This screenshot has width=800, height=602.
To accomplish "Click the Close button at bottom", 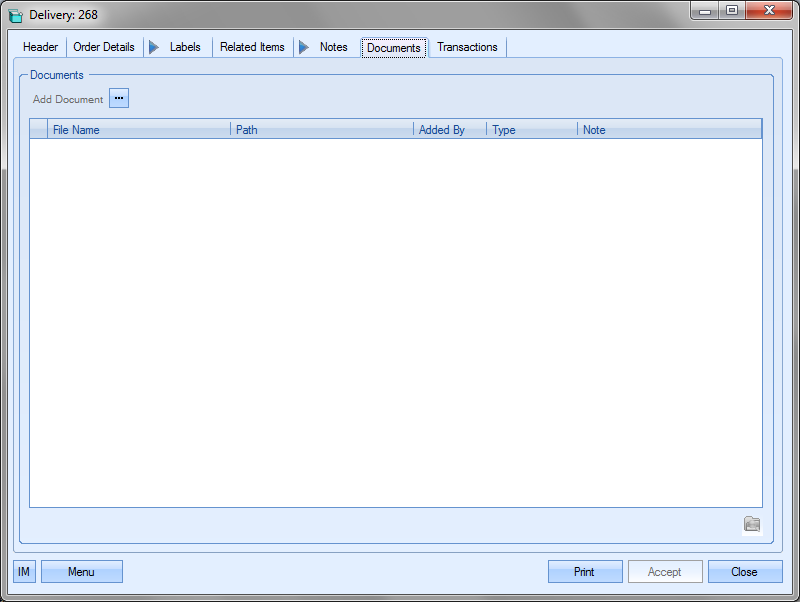I will point(745,571).
